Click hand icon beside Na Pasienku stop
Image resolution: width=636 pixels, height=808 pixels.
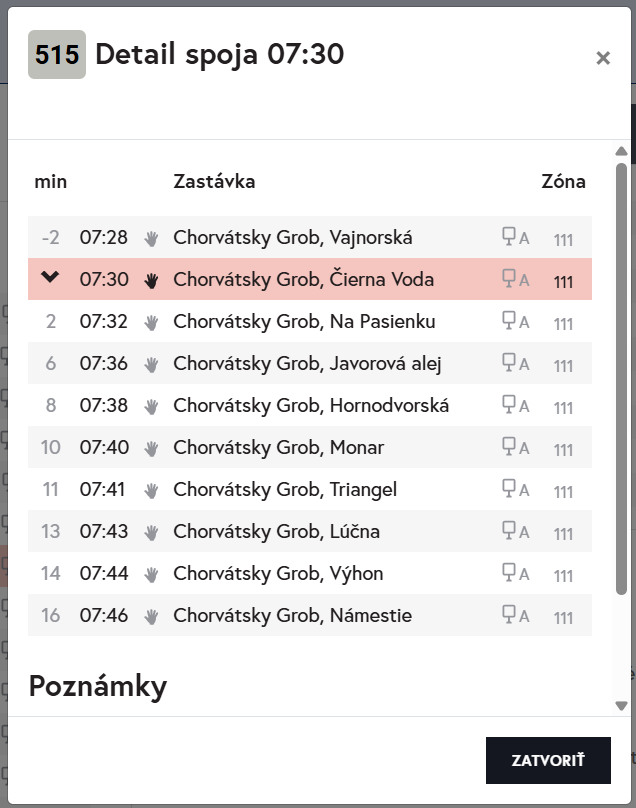pos(152,322)
